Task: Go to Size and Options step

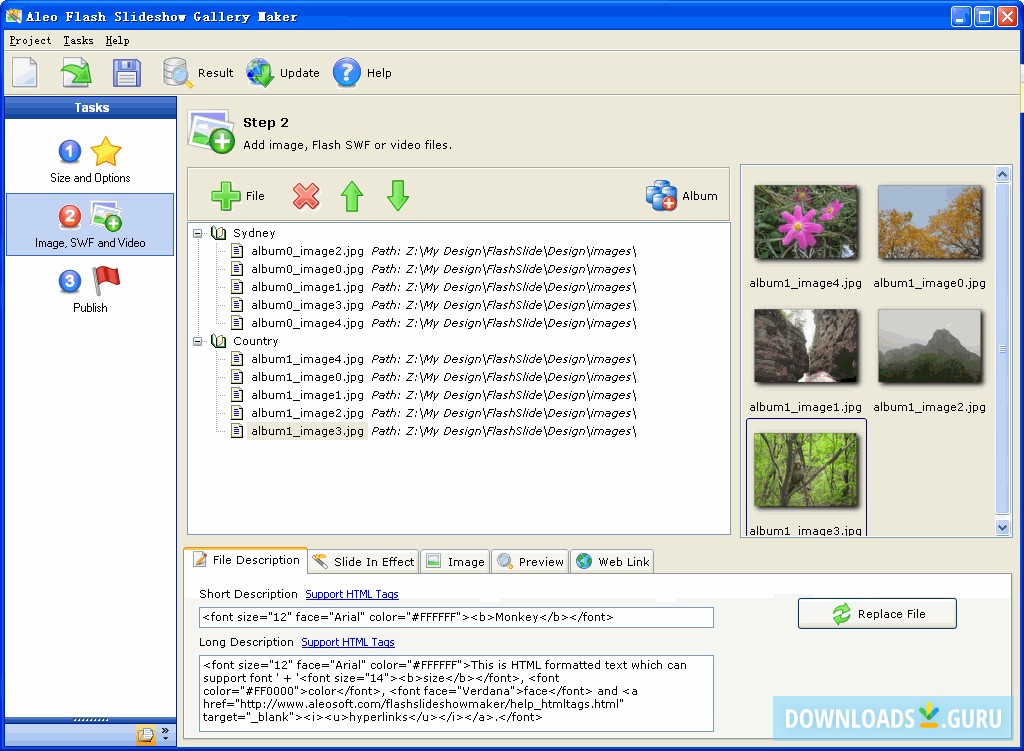Action: (90, 160)
